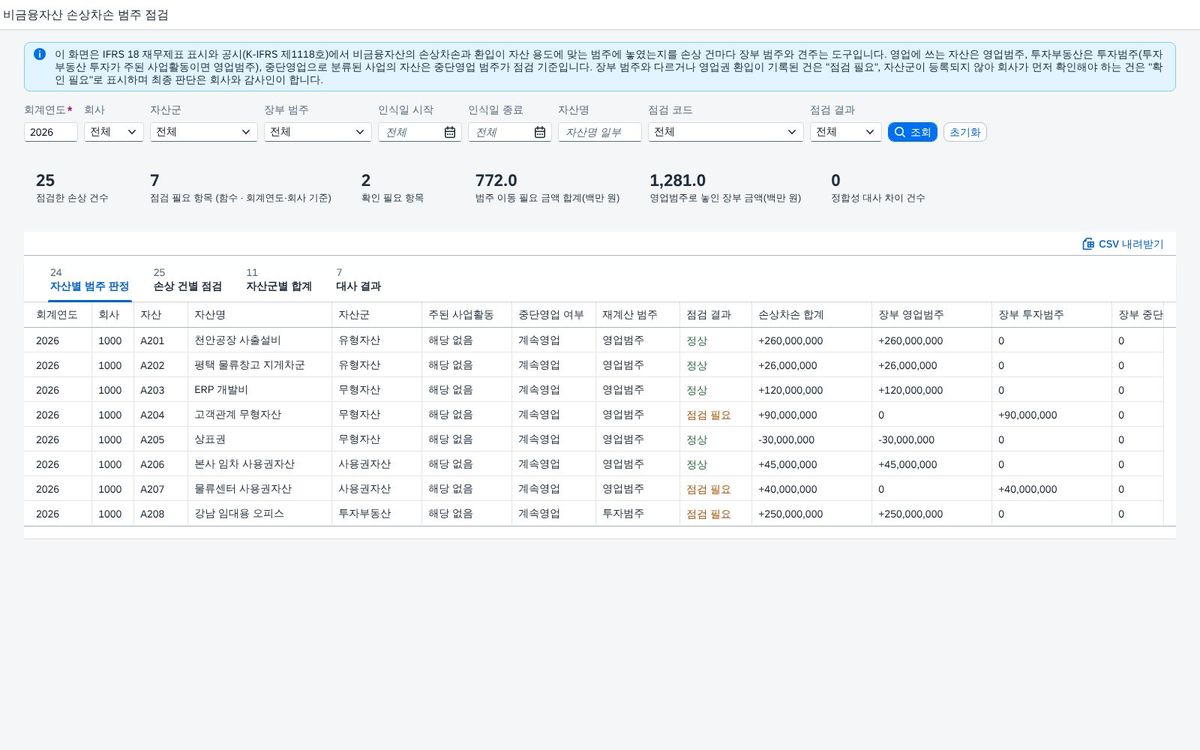Image resolution: width=1200 pixels, height=750 pixels.
Task: Click the 회계연도 column header
Action: coord(57,315)
